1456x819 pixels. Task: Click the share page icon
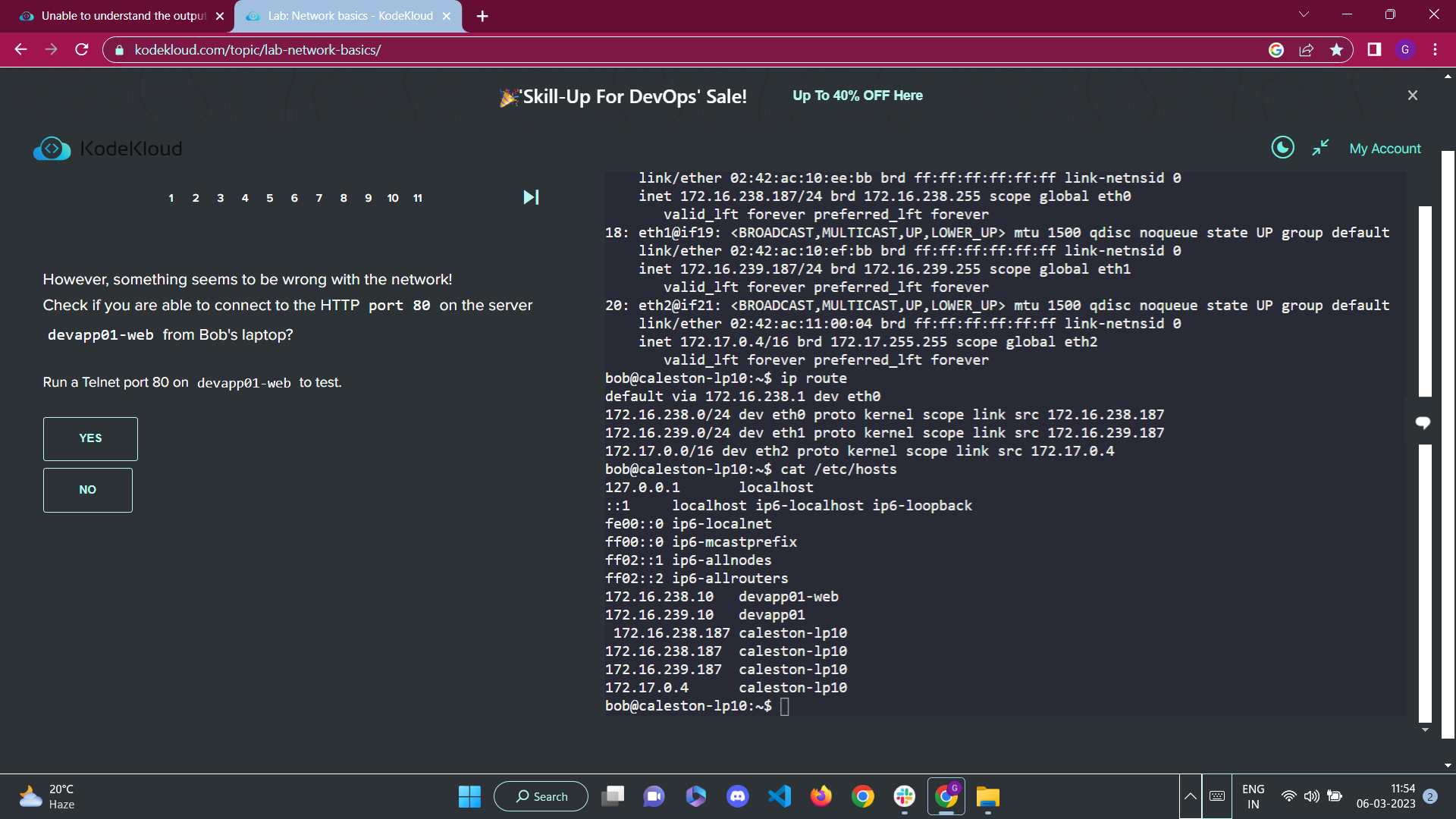pyautogui.click(x=1306, y=50)
